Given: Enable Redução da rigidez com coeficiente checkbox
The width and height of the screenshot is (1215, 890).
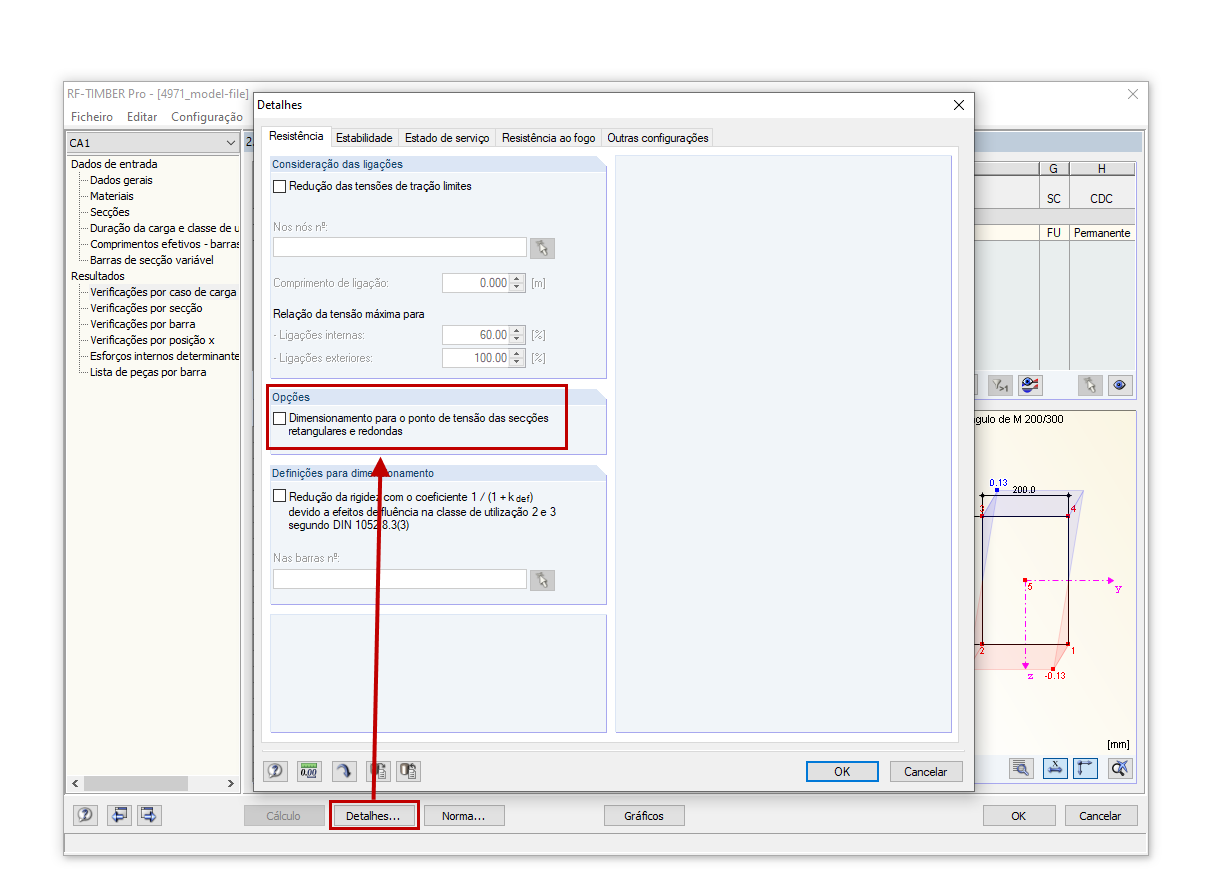Looking at the screenshot, I should (x=279, y=495).
